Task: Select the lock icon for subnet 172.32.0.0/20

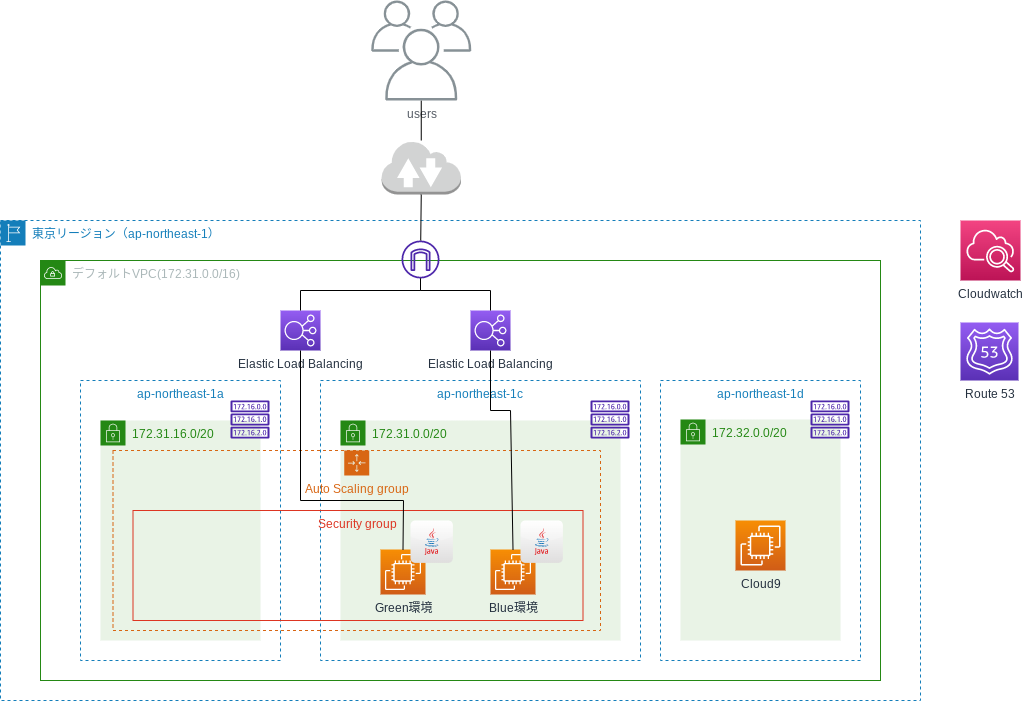Action: (x=693, y=432)
